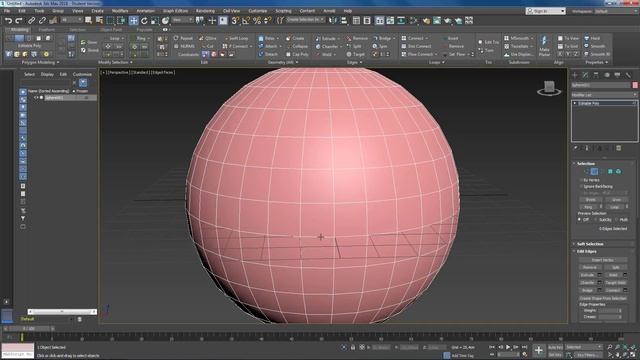Open the Graph Editors menu
Image resolution: width=640 pixels, height=360 pixels.
[x=176, y=11]
